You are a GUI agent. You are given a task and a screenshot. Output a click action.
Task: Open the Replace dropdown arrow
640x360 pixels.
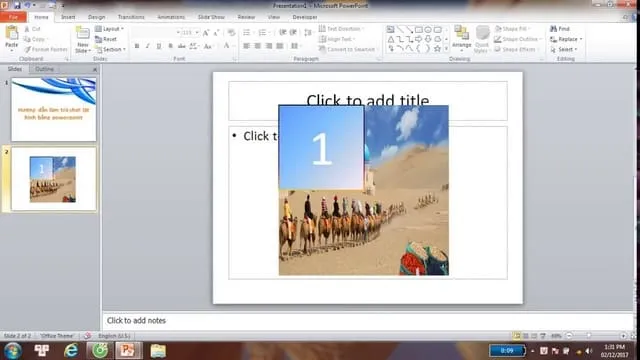click(x=581, y=39)
